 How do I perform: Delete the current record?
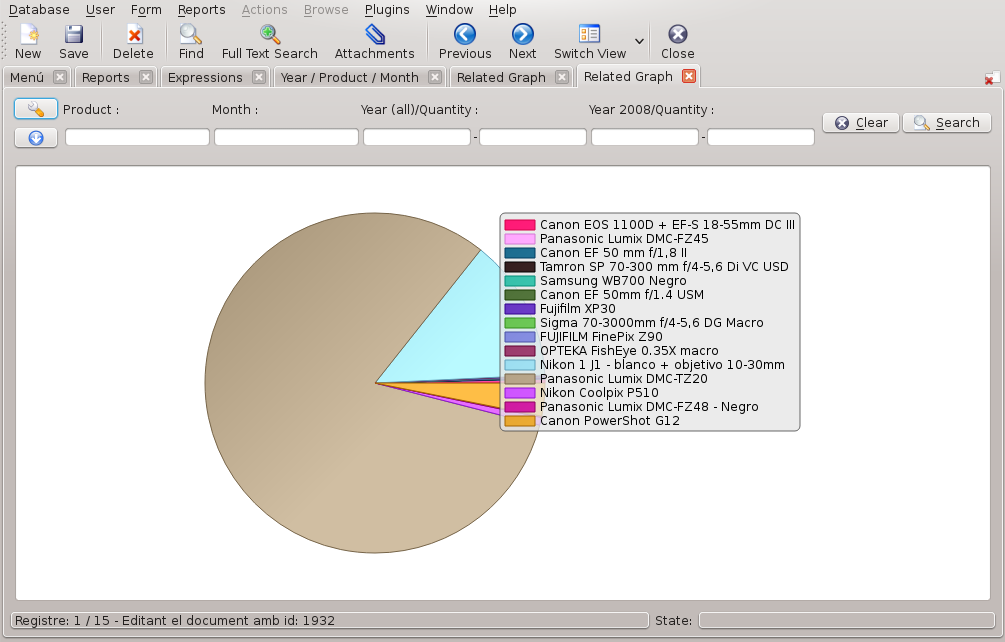click(x=133, y=42)
